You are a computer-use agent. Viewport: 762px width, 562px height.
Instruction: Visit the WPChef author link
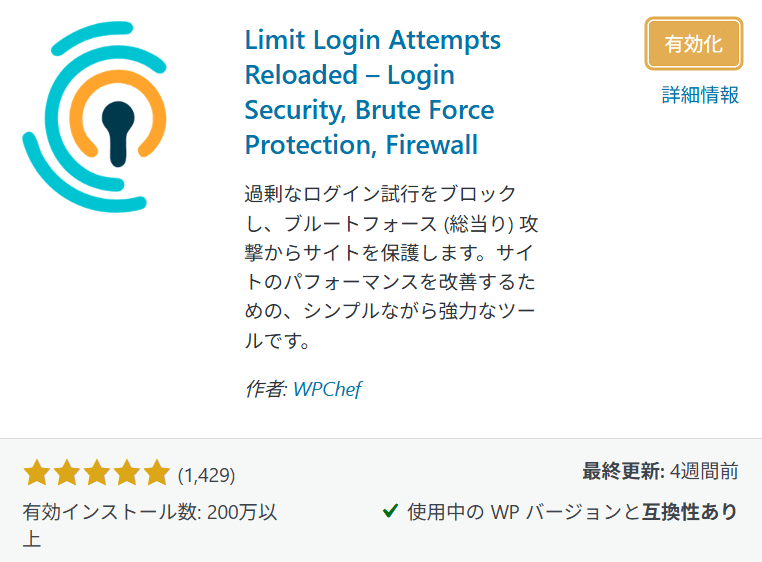point(328,389)
